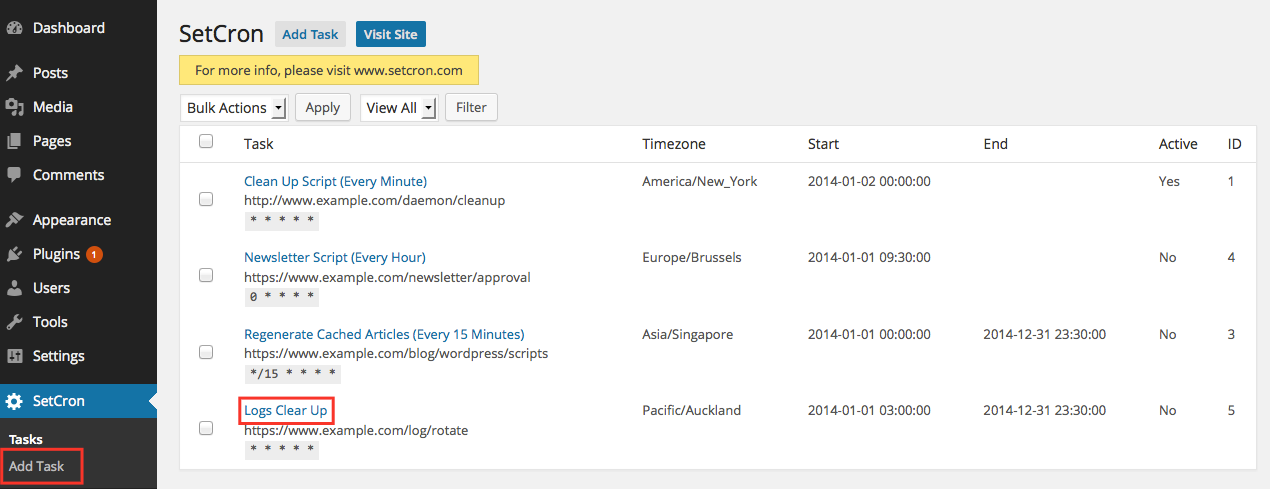This screenshot has height=489, width=1270.
Task: Check the Regenerate Cached Articles row checkbox
Action: point(206,352)
